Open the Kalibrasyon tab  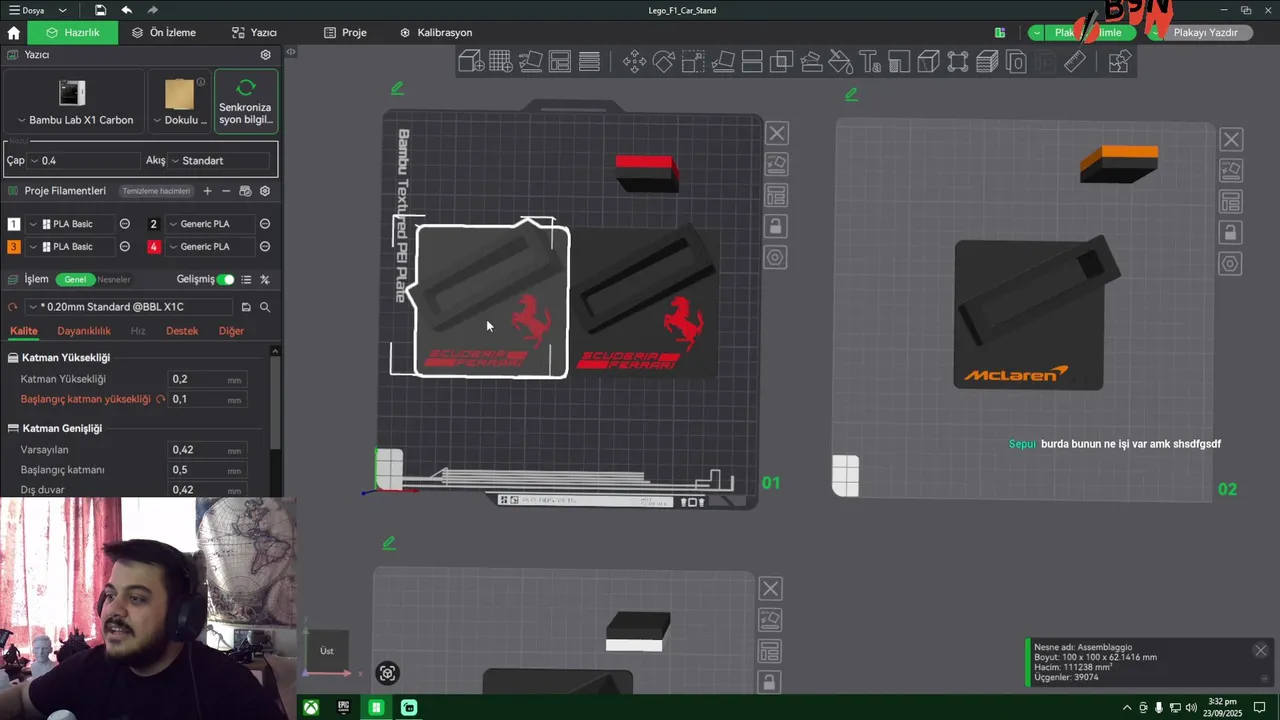[436, 33]
